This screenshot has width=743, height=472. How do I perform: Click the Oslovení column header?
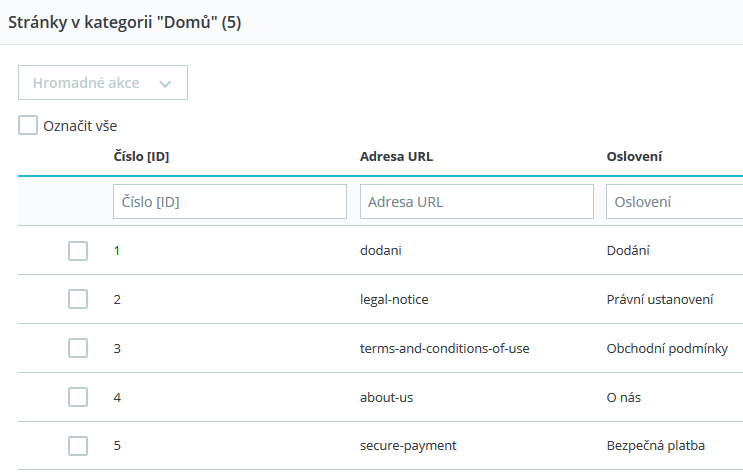coord(635,157)
